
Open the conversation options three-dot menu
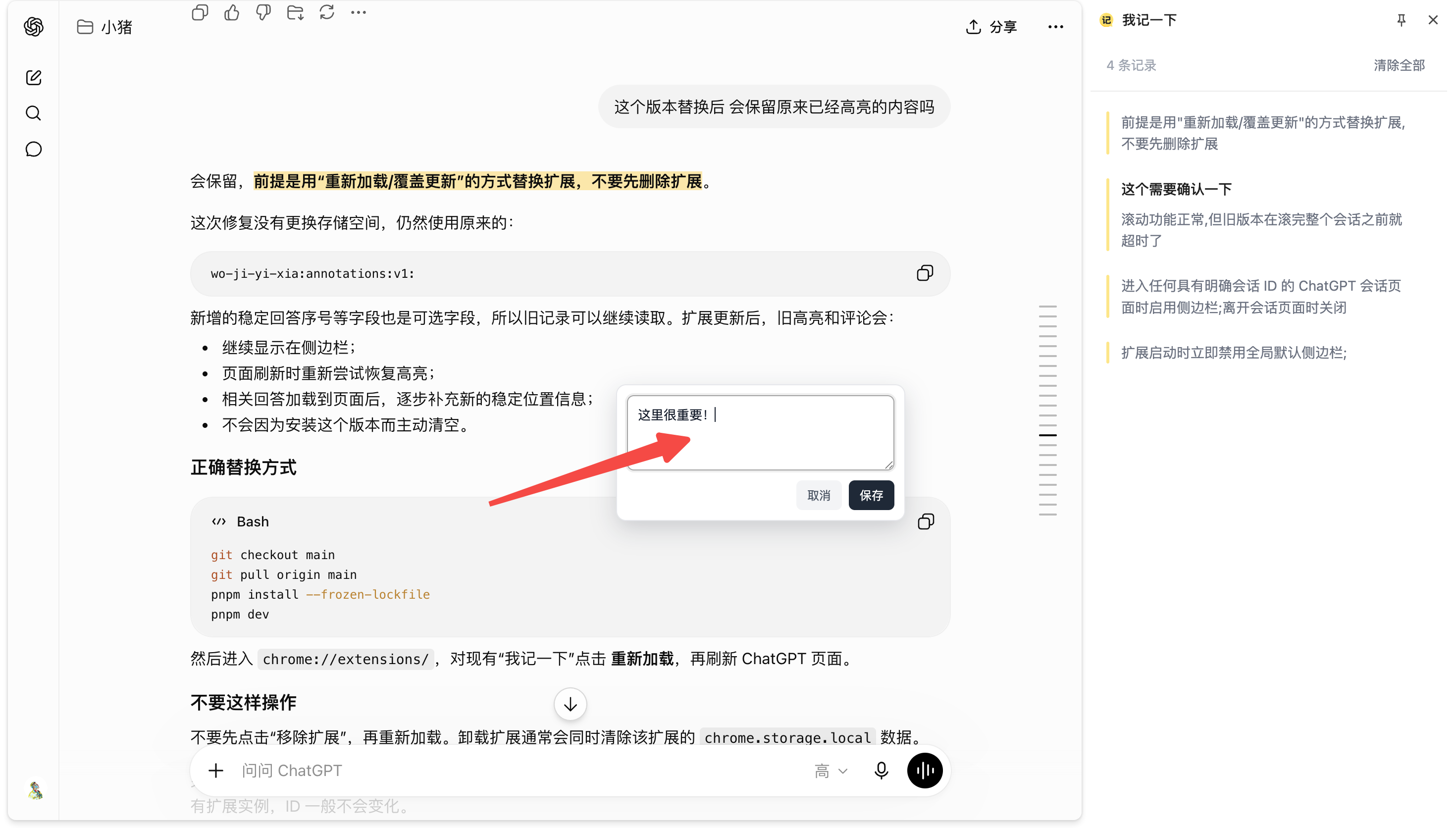[x=1055, y=27]
